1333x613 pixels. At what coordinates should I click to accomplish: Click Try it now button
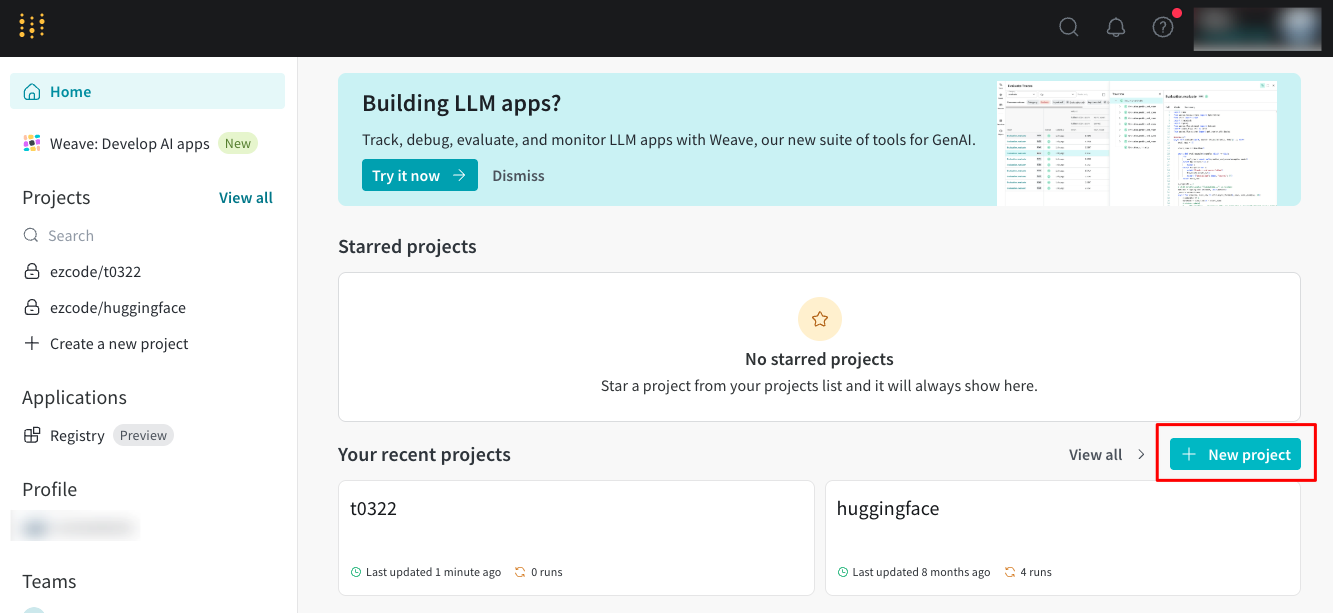click(x=420, y=175)
